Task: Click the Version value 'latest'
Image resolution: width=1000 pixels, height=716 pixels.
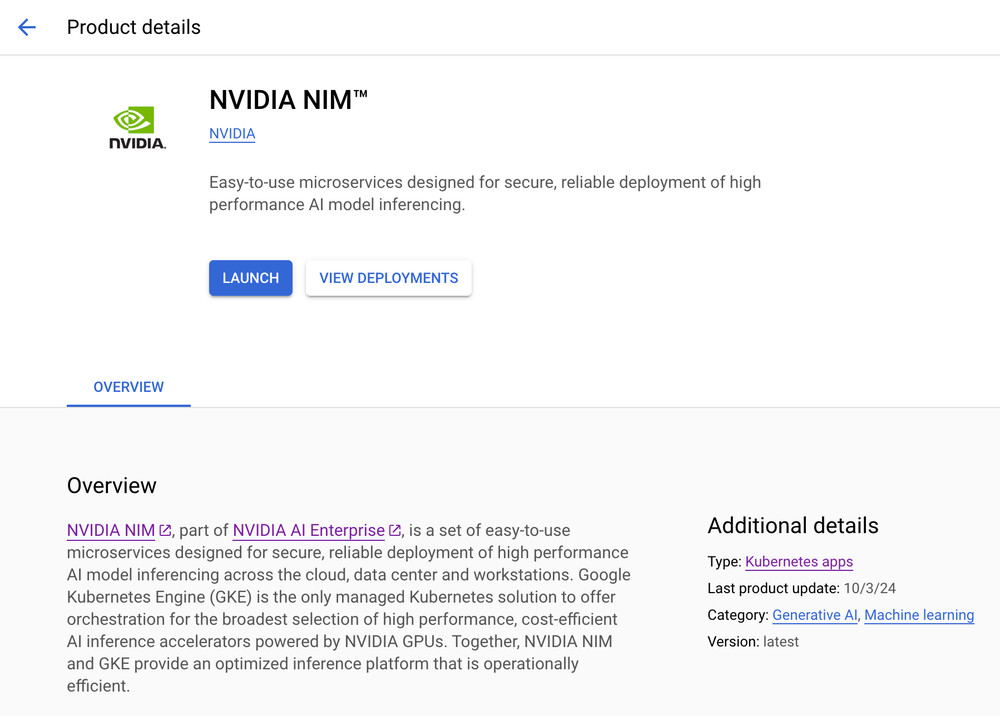Action: pos(780,642)
